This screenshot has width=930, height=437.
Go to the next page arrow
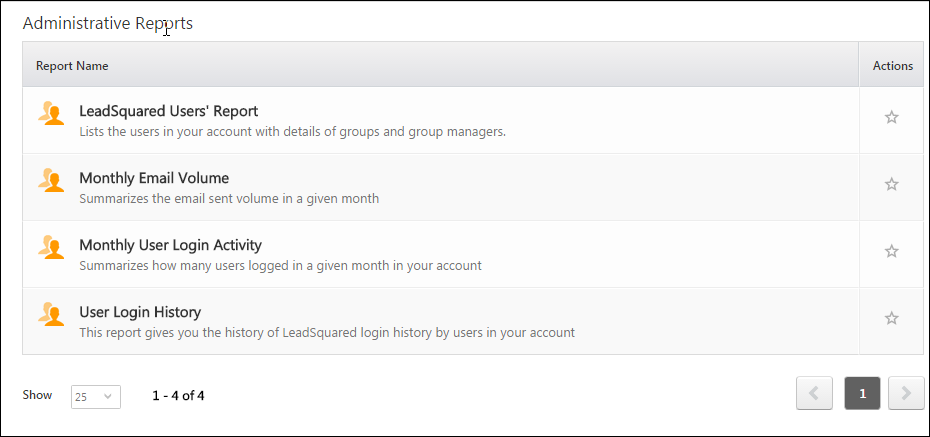click(906, 394)
